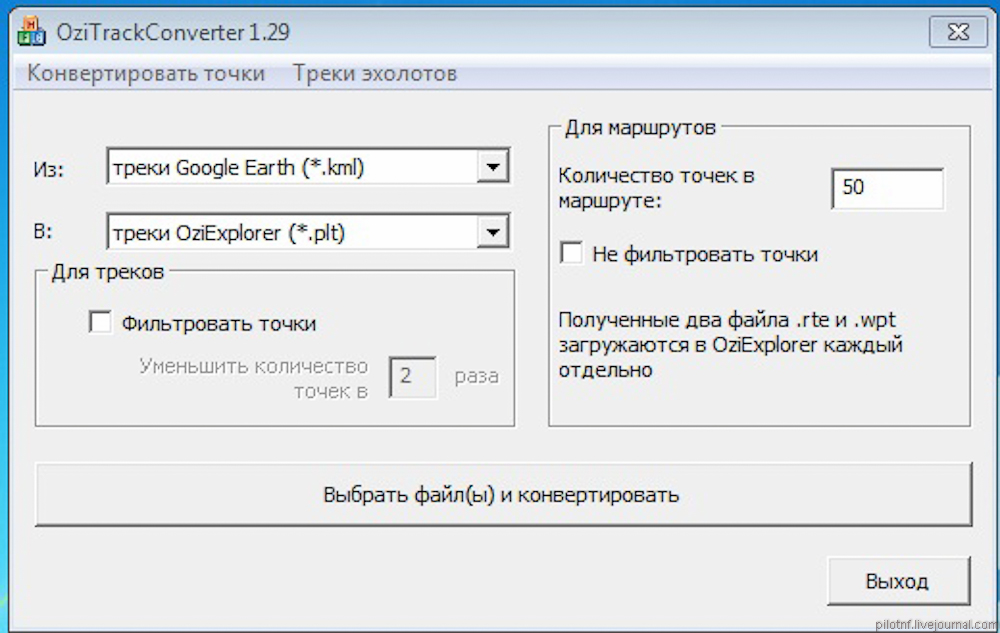The height and width of the screenshot is (633, 1000).
Task: Click the OziTrackConverter 1.29 window title
Action: point(173,32)
